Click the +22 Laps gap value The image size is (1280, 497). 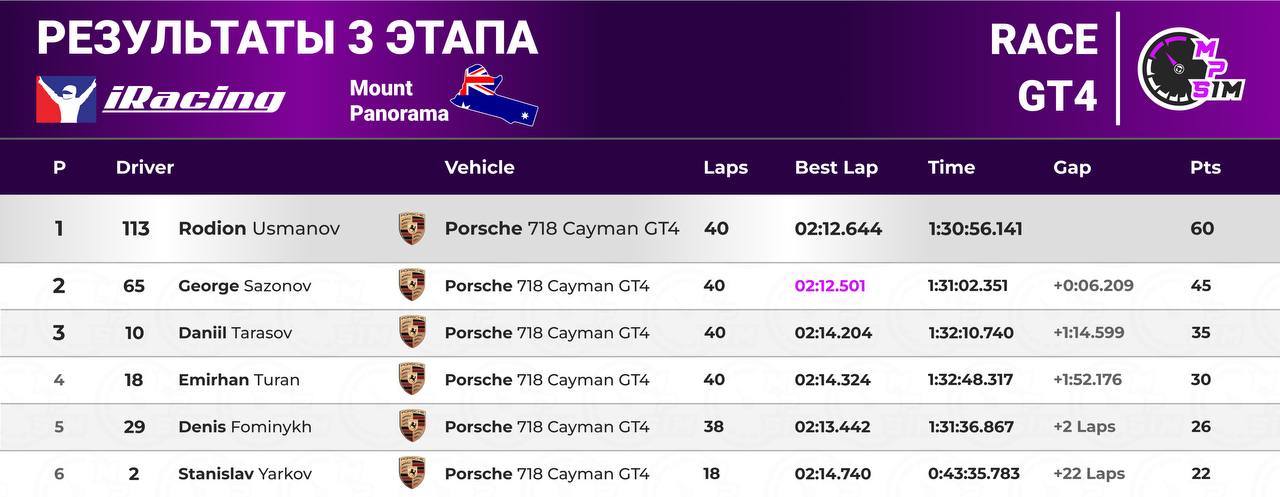(1089, 473)
